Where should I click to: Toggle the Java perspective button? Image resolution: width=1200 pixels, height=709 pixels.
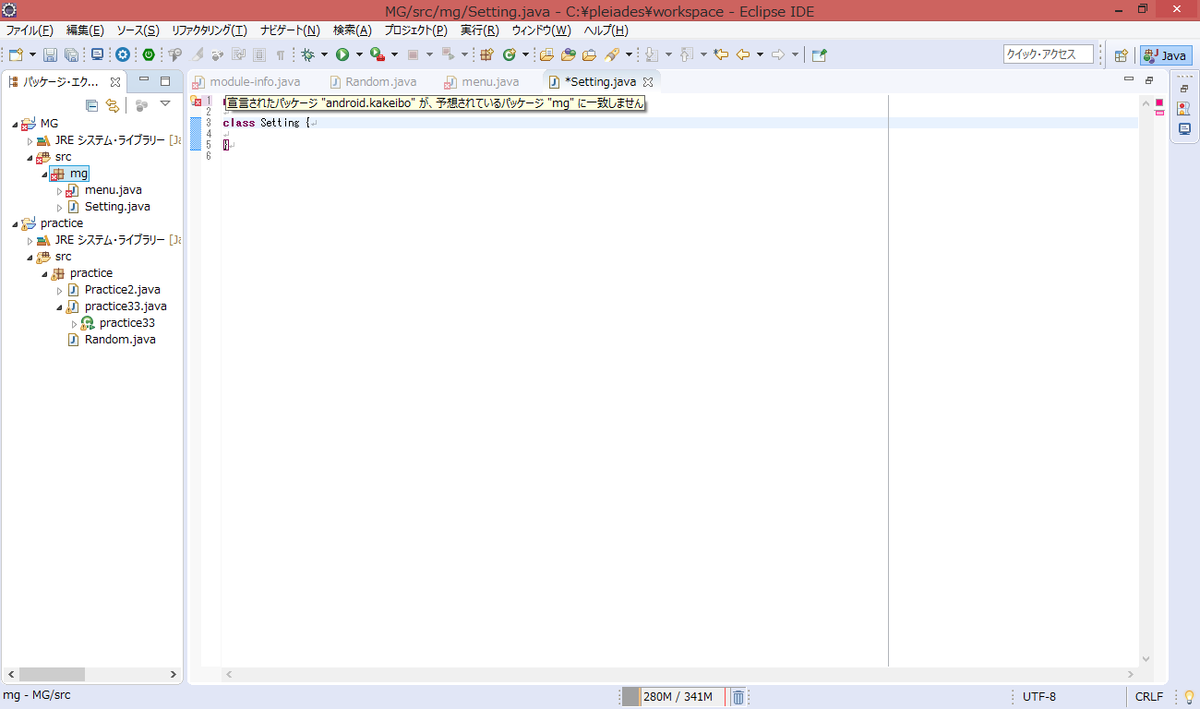click(1165, 56)
